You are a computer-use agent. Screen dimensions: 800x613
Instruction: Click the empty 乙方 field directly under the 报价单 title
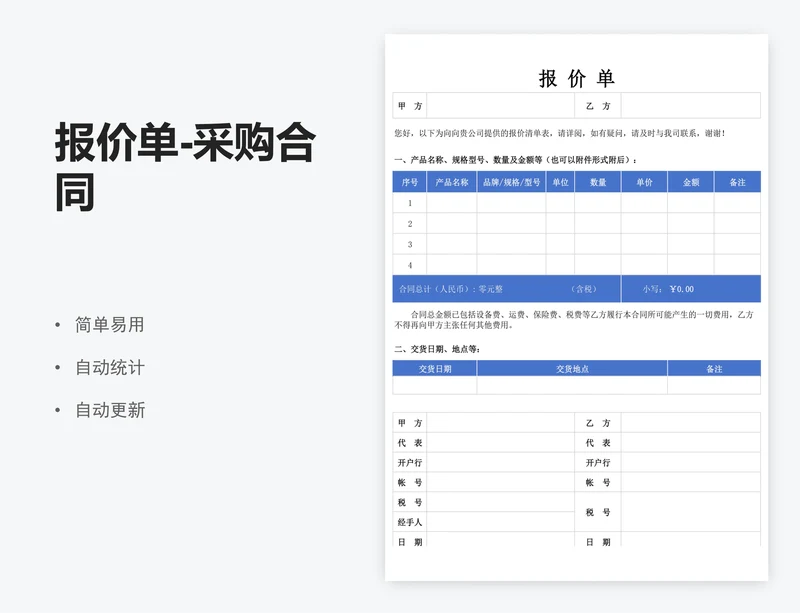tap(691, 106)
